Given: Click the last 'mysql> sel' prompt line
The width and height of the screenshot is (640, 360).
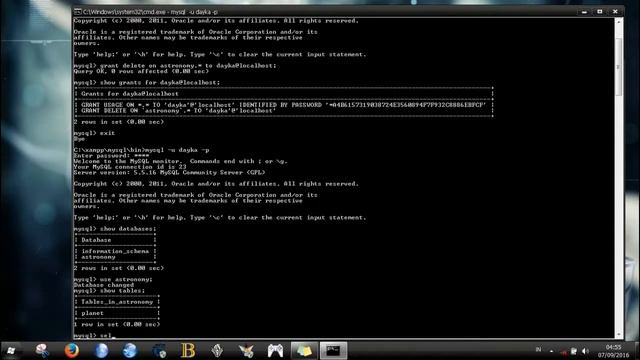Looking at the screenshot, I should pos(94,336).
